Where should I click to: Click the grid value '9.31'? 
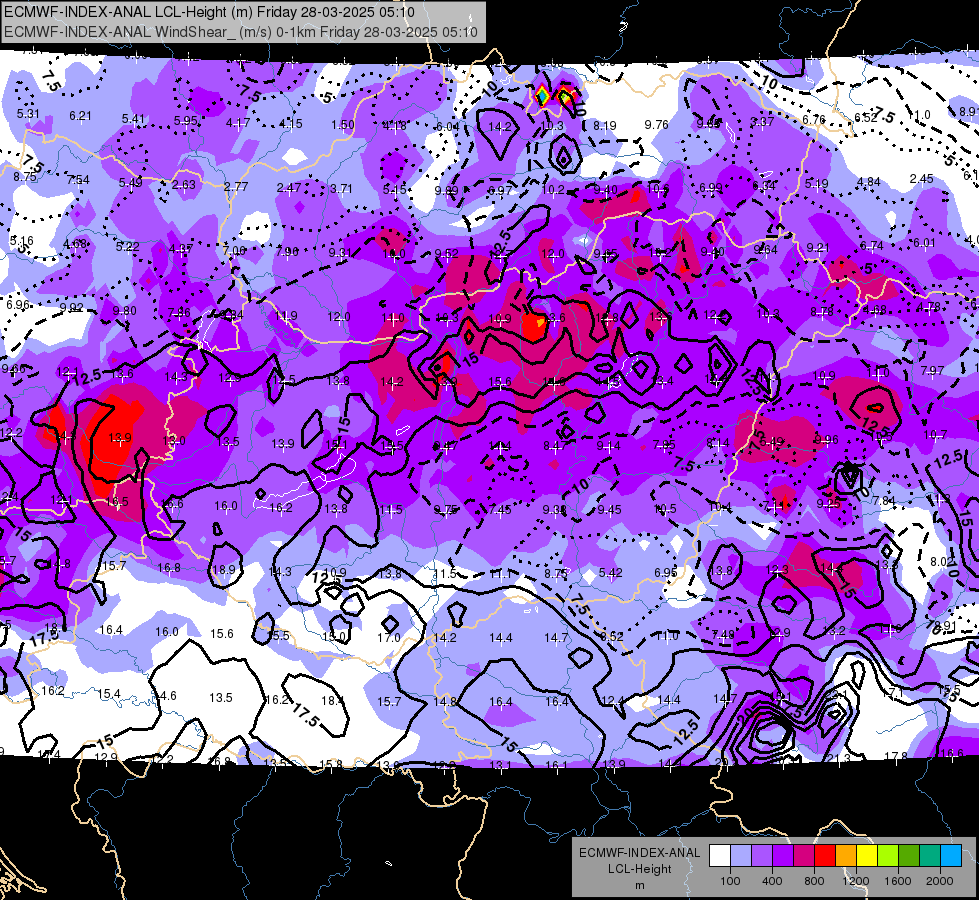click(x=340, y=252)
